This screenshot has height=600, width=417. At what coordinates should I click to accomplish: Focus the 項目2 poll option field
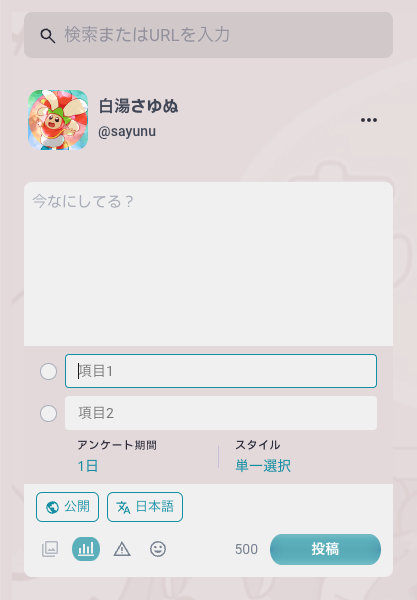[x=221, y=413]
